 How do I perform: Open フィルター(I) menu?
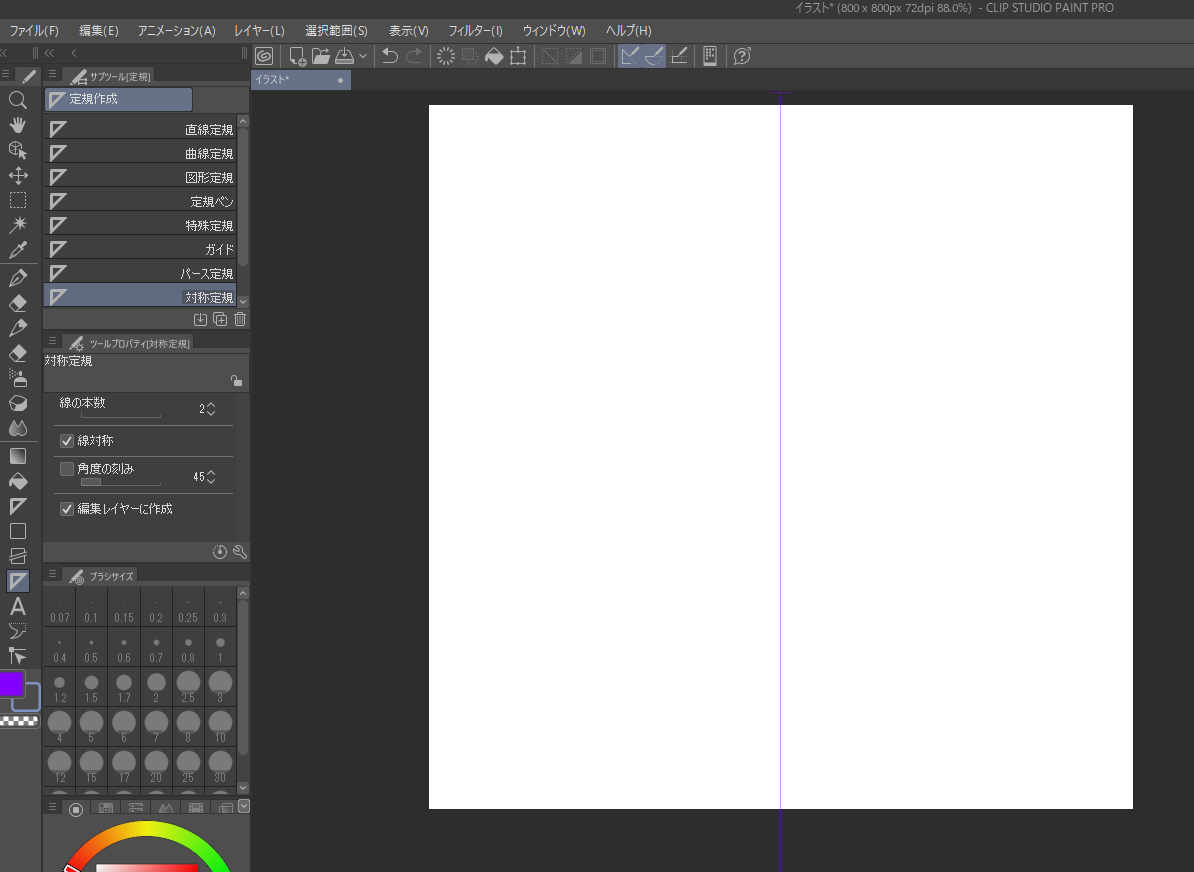coord(476,30)
